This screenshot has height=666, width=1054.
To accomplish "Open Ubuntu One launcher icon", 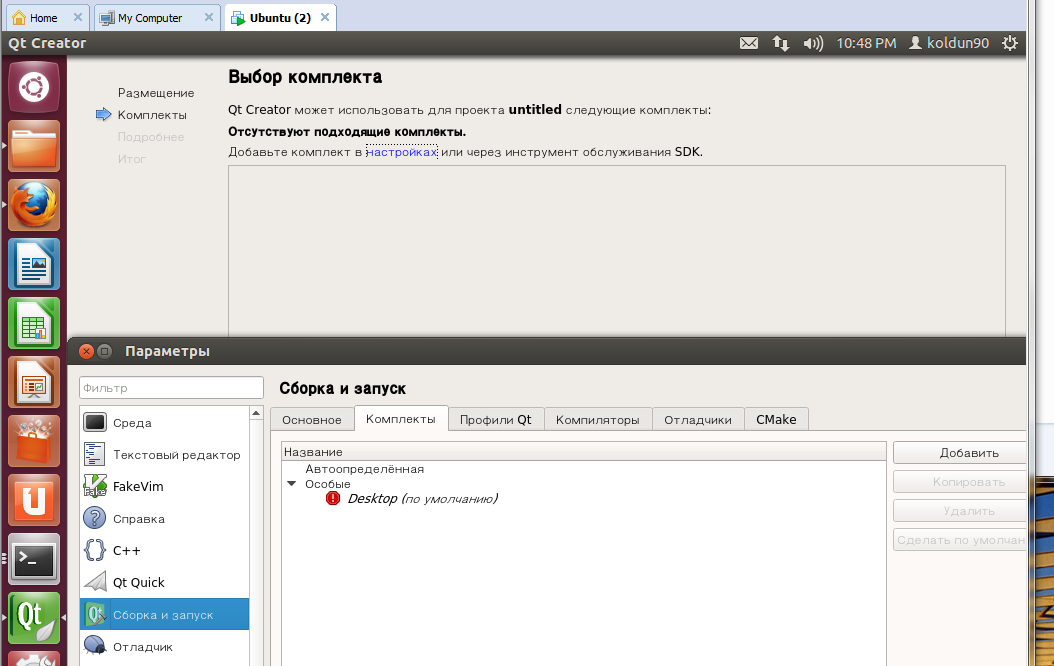I will [x=34, y=501].
